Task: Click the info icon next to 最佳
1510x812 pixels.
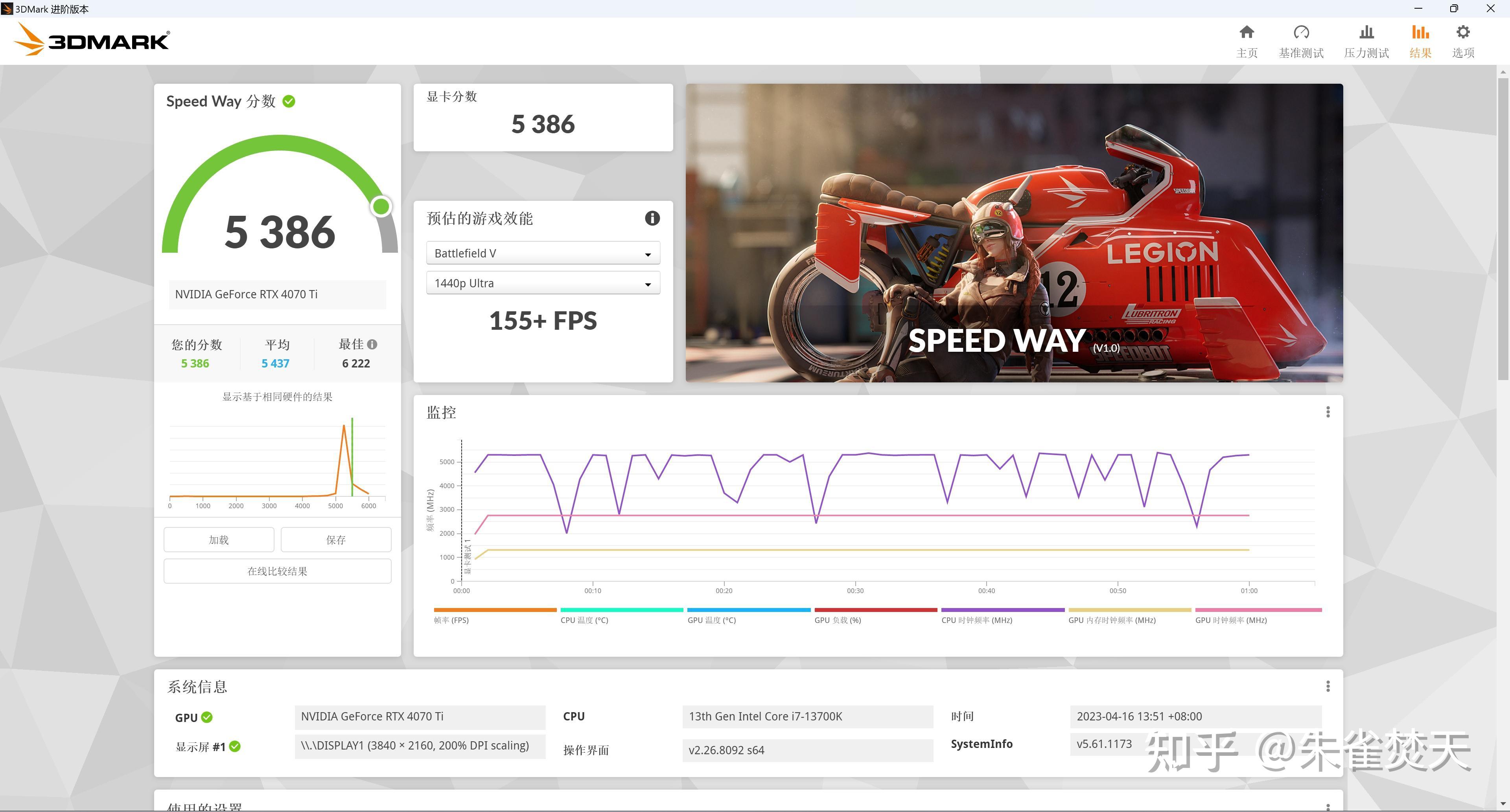Action: 372,344
